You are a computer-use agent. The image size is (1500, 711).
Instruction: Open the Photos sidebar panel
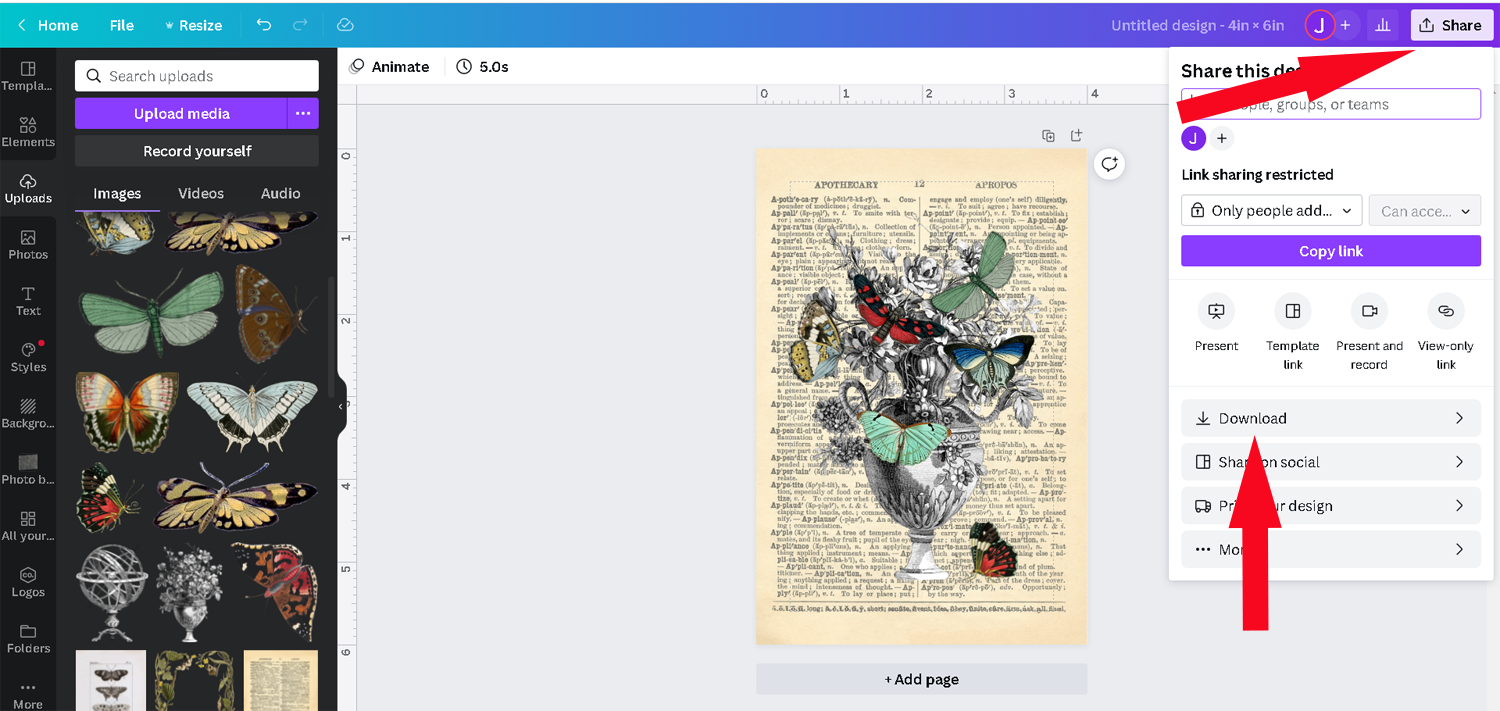tap(28, 244)
